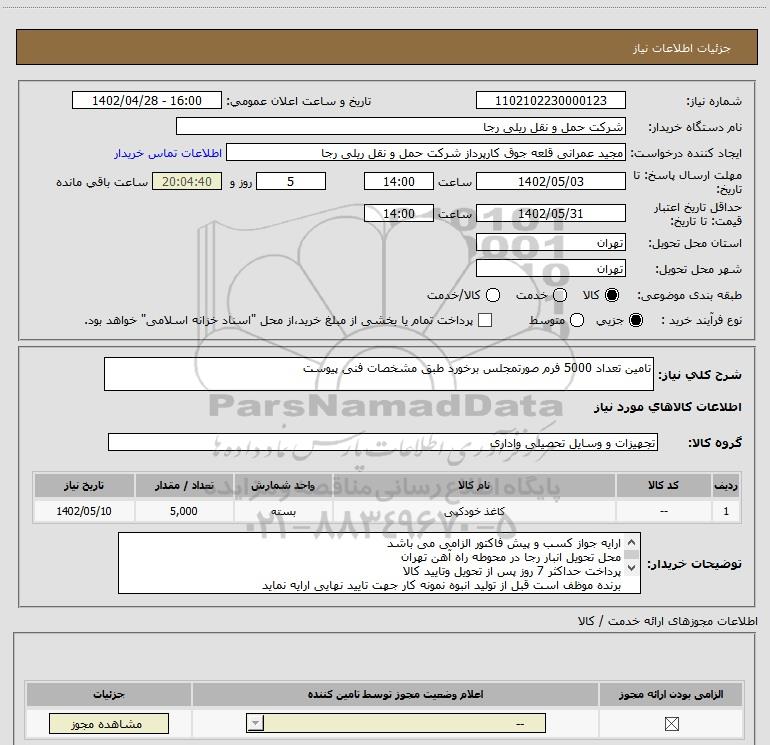Toggle the اسناد خزانه اسلامی payment checkbox
The width and height of the screenshot is (770, 745).
[485, 320]
